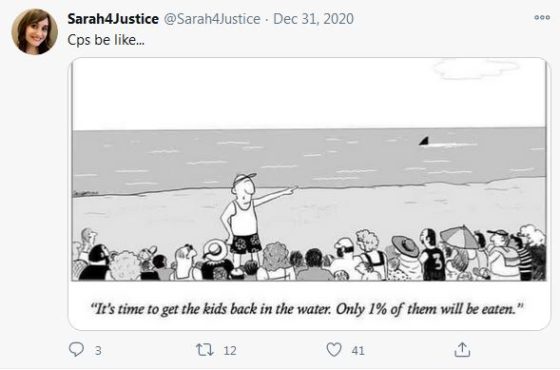This screenshot has height=370, width=560.
Task: Click the bold Sarah4Justice display name
Action: pos(113,19)
